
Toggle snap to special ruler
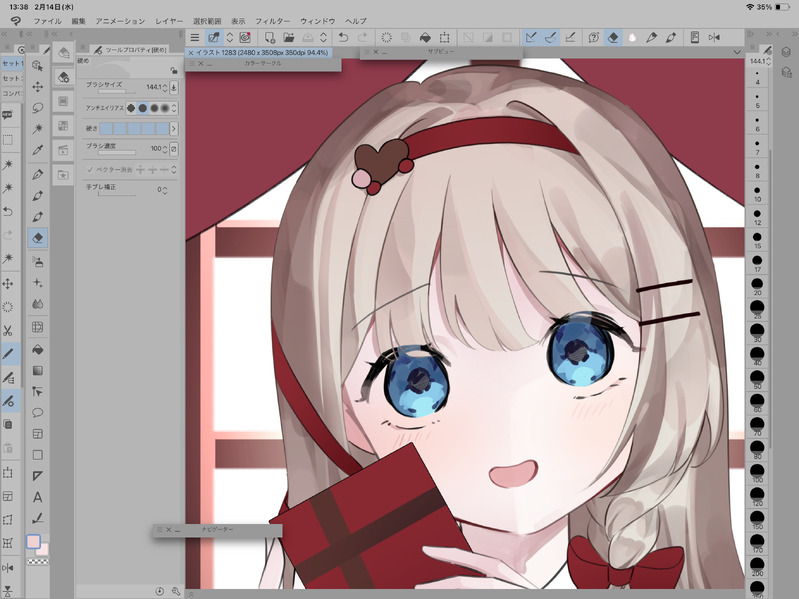(x=550, y=37)
